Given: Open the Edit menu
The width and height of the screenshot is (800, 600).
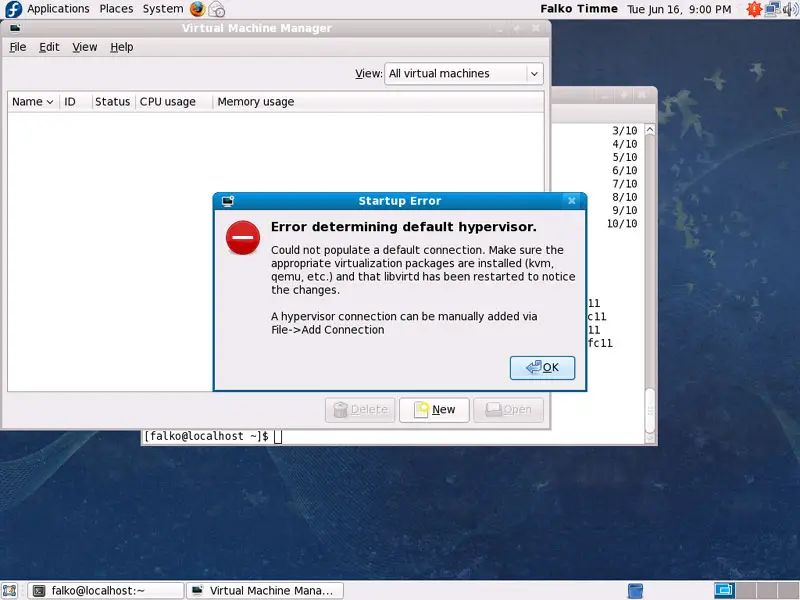Looking at the screenshot, I should (49, 47).
